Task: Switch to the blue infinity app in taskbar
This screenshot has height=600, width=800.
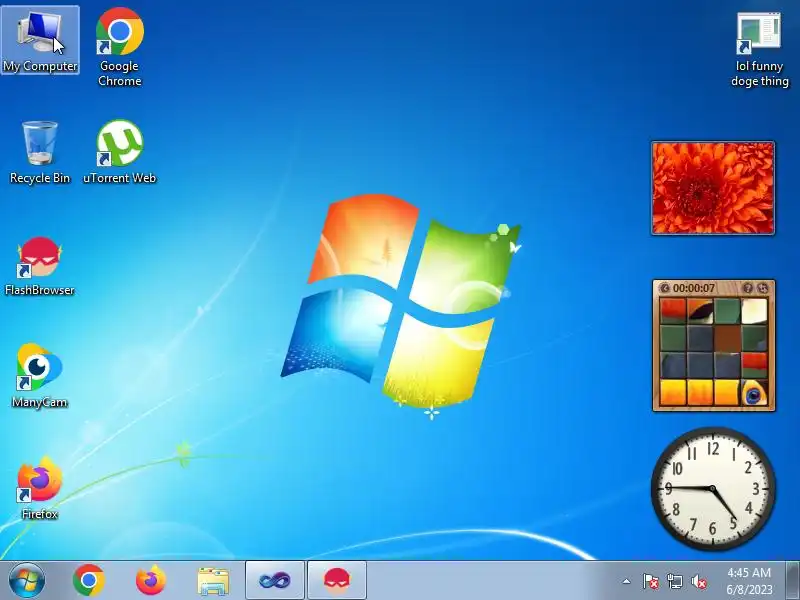Action: 275,580
